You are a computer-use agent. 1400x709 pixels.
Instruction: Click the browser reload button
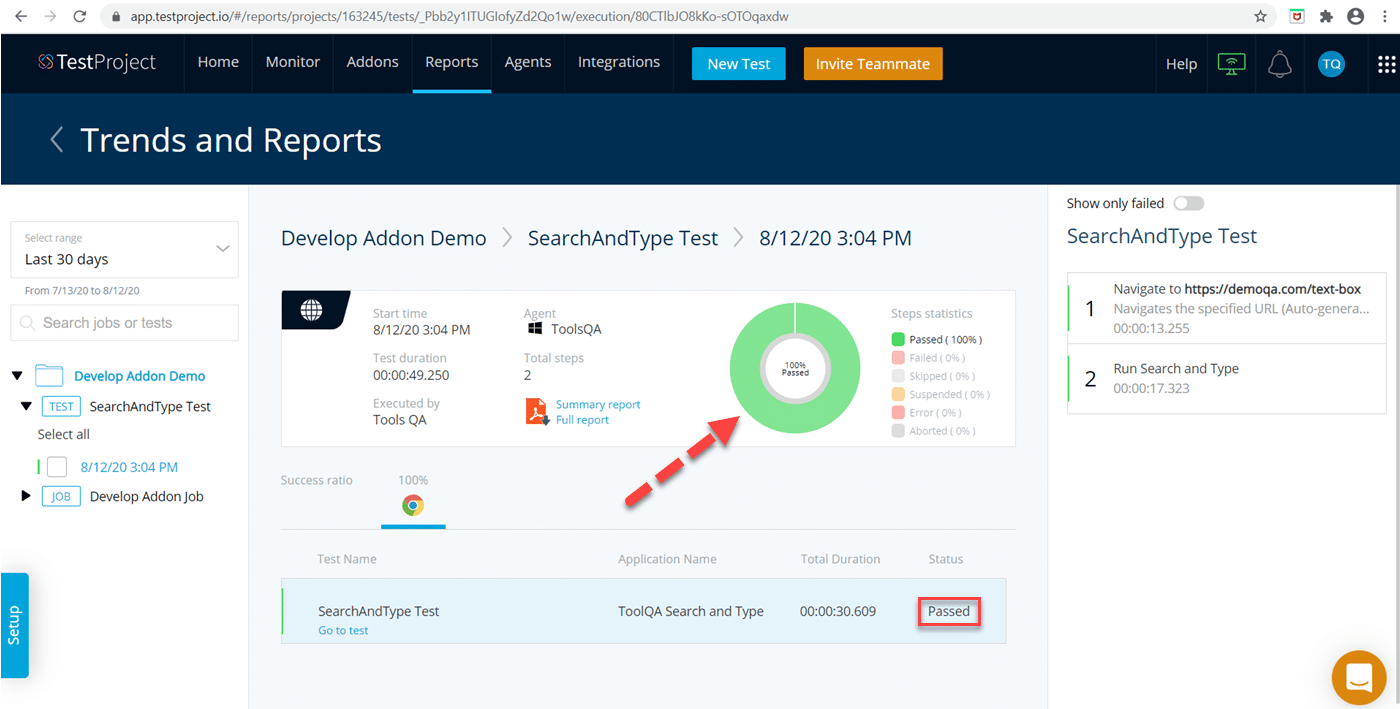pyautogui.click(x=80, y=16)
